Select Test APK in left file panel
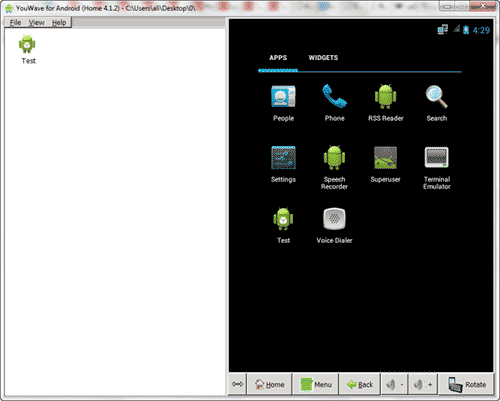 point(28,49)
